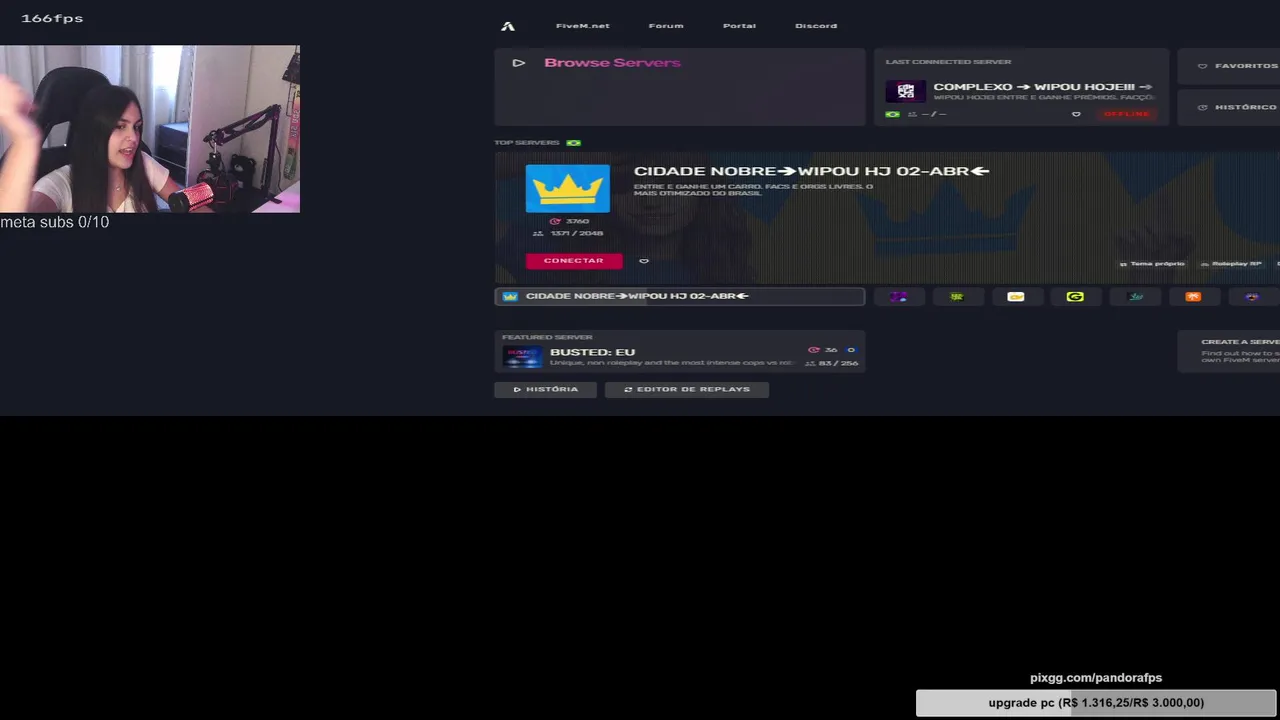Open the BUSTED: EU featured server

click(x=680, y=351)
